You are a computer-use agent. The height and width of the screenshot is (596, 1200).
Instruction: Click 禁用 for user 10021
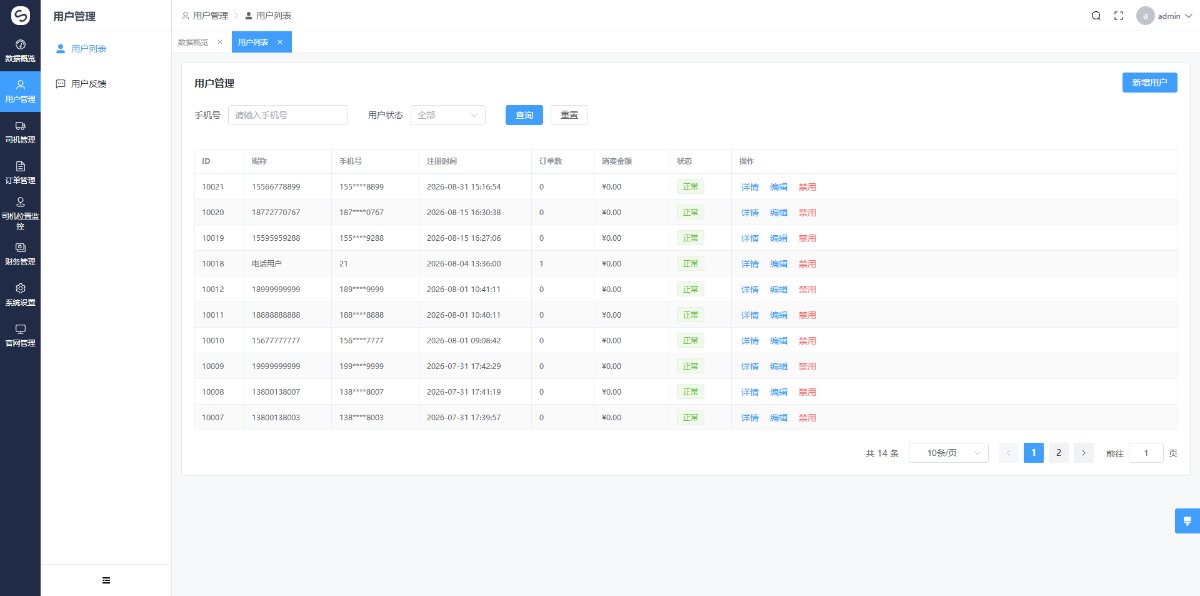(807, 187)
